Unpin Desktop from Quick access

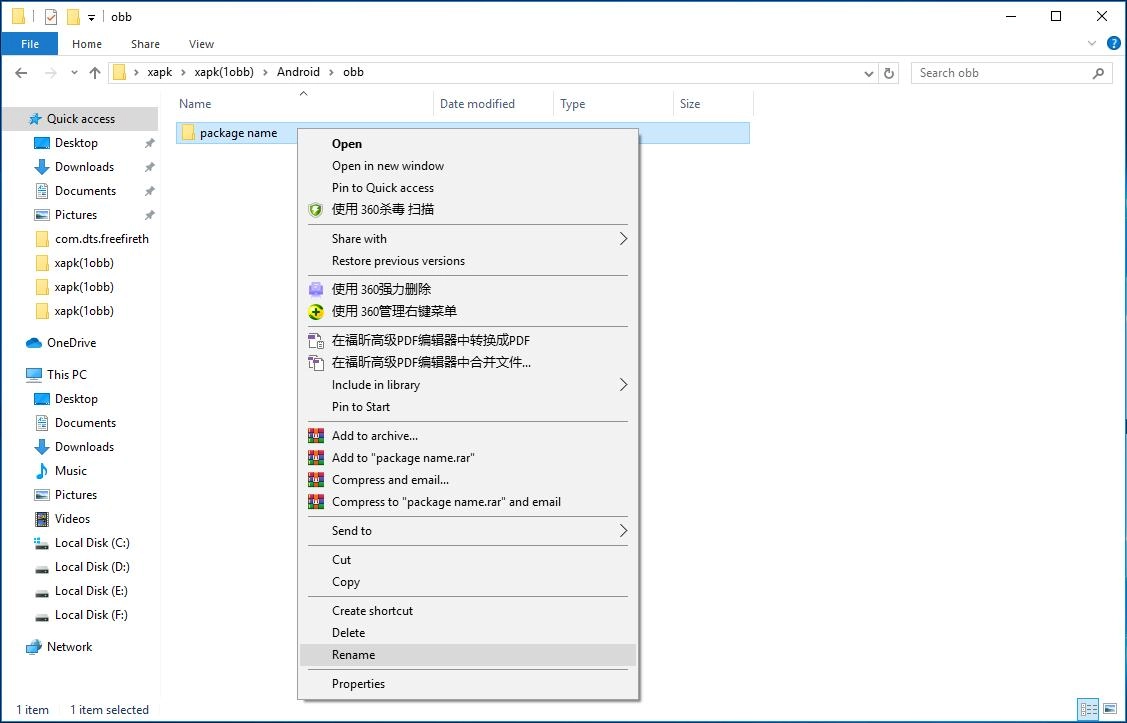(147, 142)
